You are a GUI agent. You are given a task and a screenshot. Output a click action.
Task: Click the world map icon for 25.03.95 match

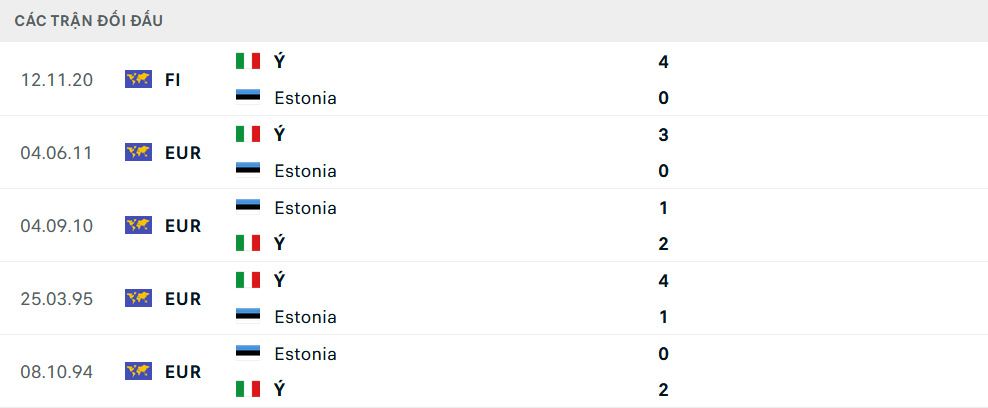coord(138,298)
